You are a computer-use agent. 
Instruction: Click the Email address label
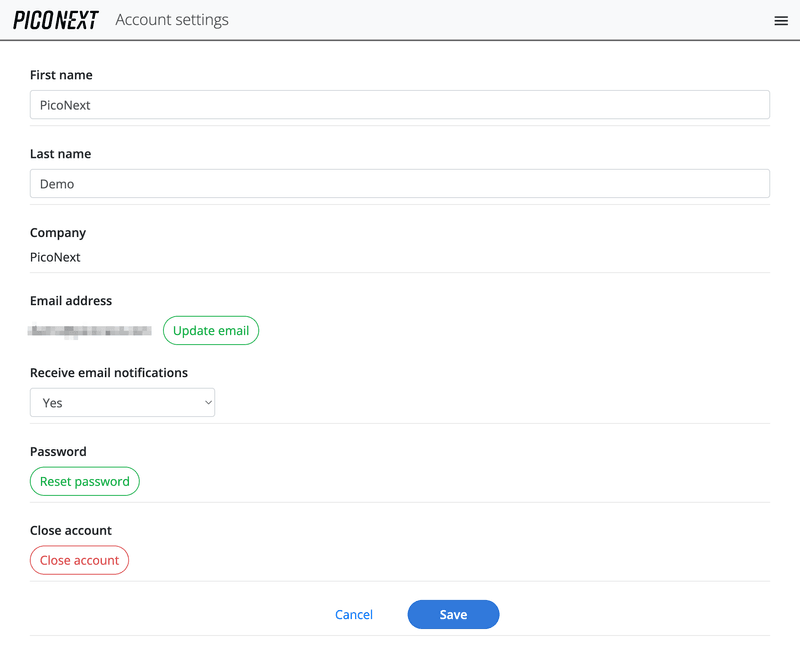tap(71, 300)
